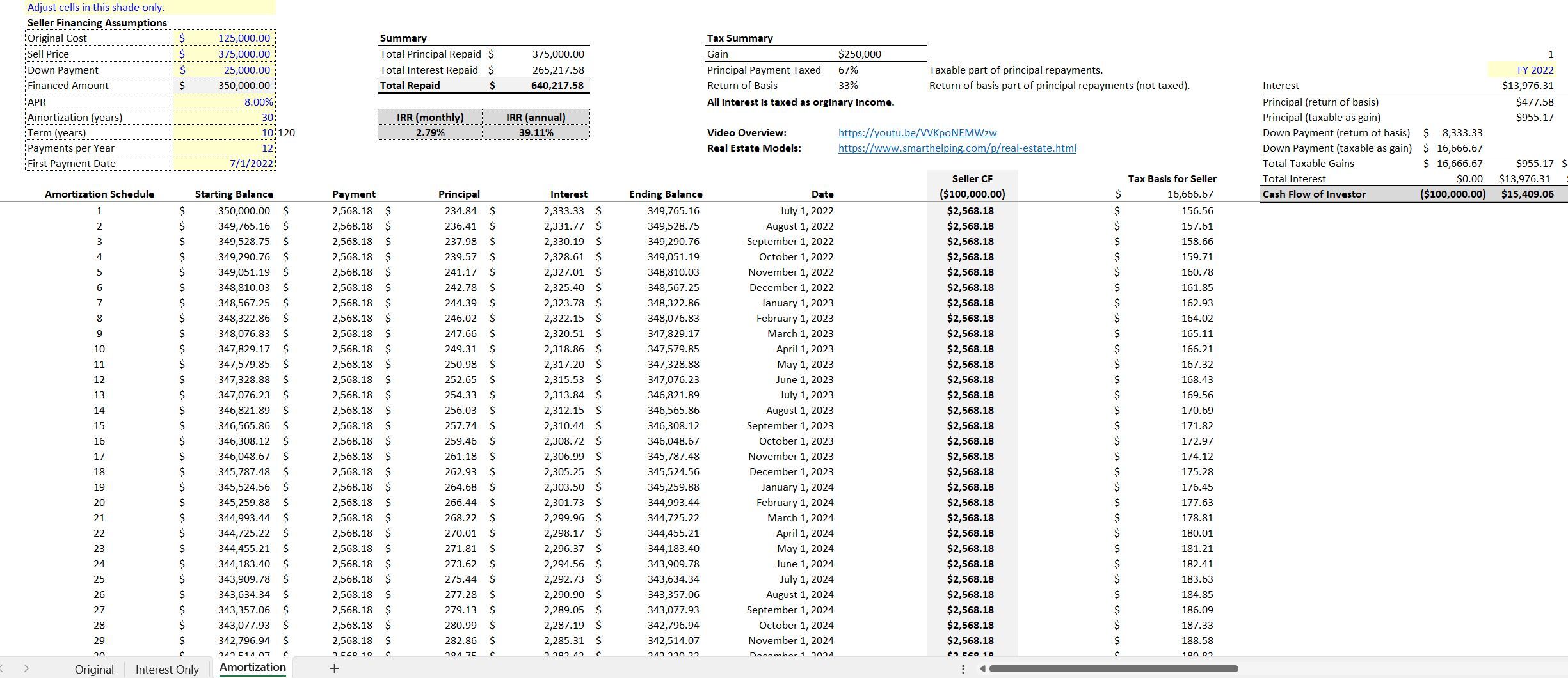
Task: Select the January 1, 2023 date cell
Action: coord(797,303)
